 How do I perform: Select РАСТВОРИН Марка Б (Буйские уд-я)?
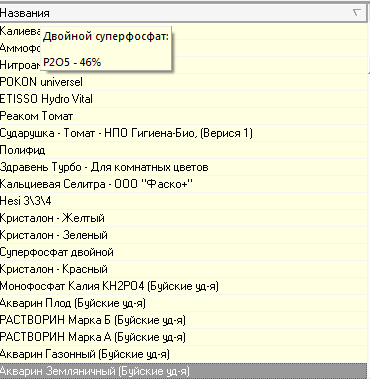pyautogui.click(x=183, y=320)
